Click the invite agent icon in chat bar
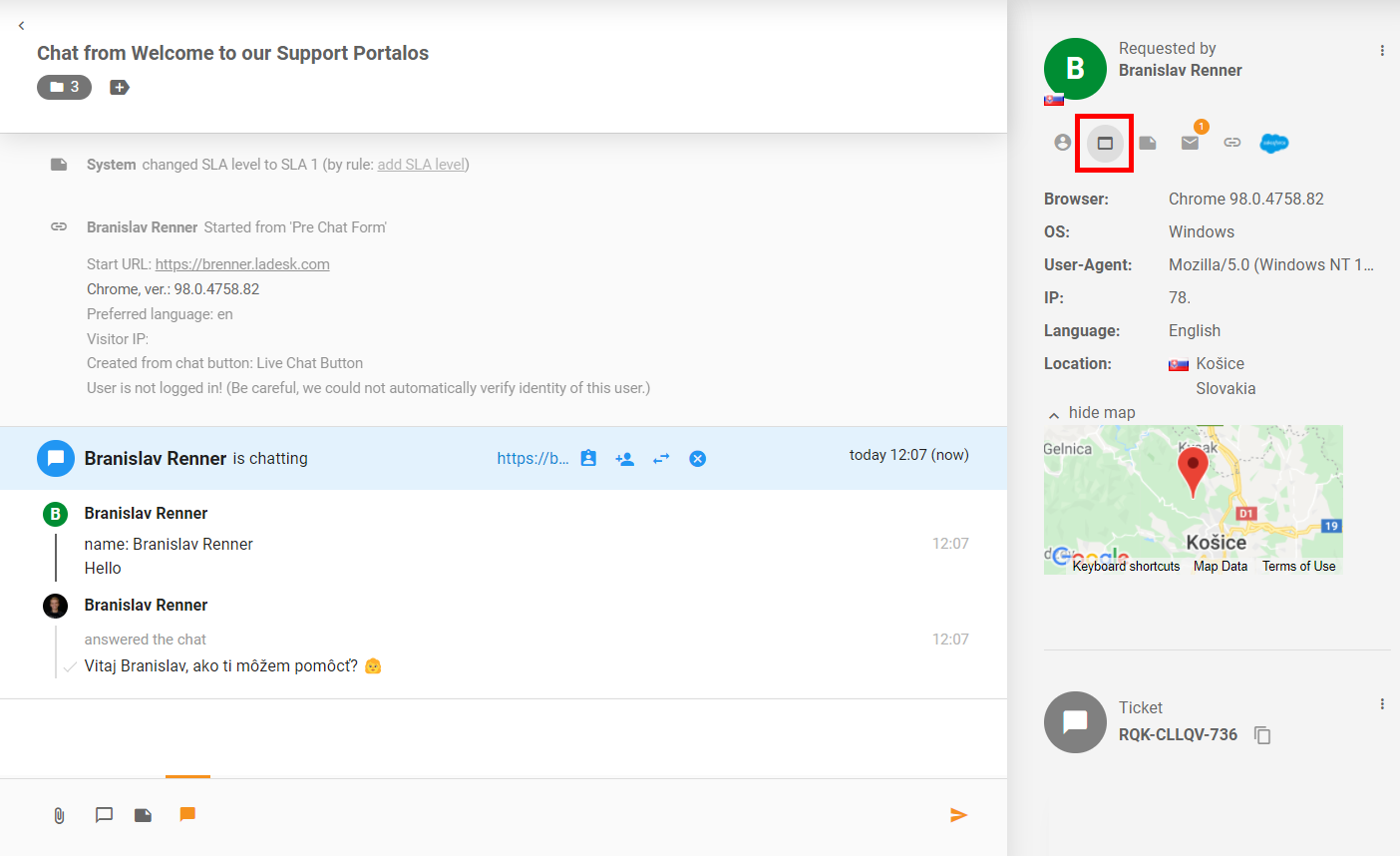The image size is (1400, 856). [625, 459]
